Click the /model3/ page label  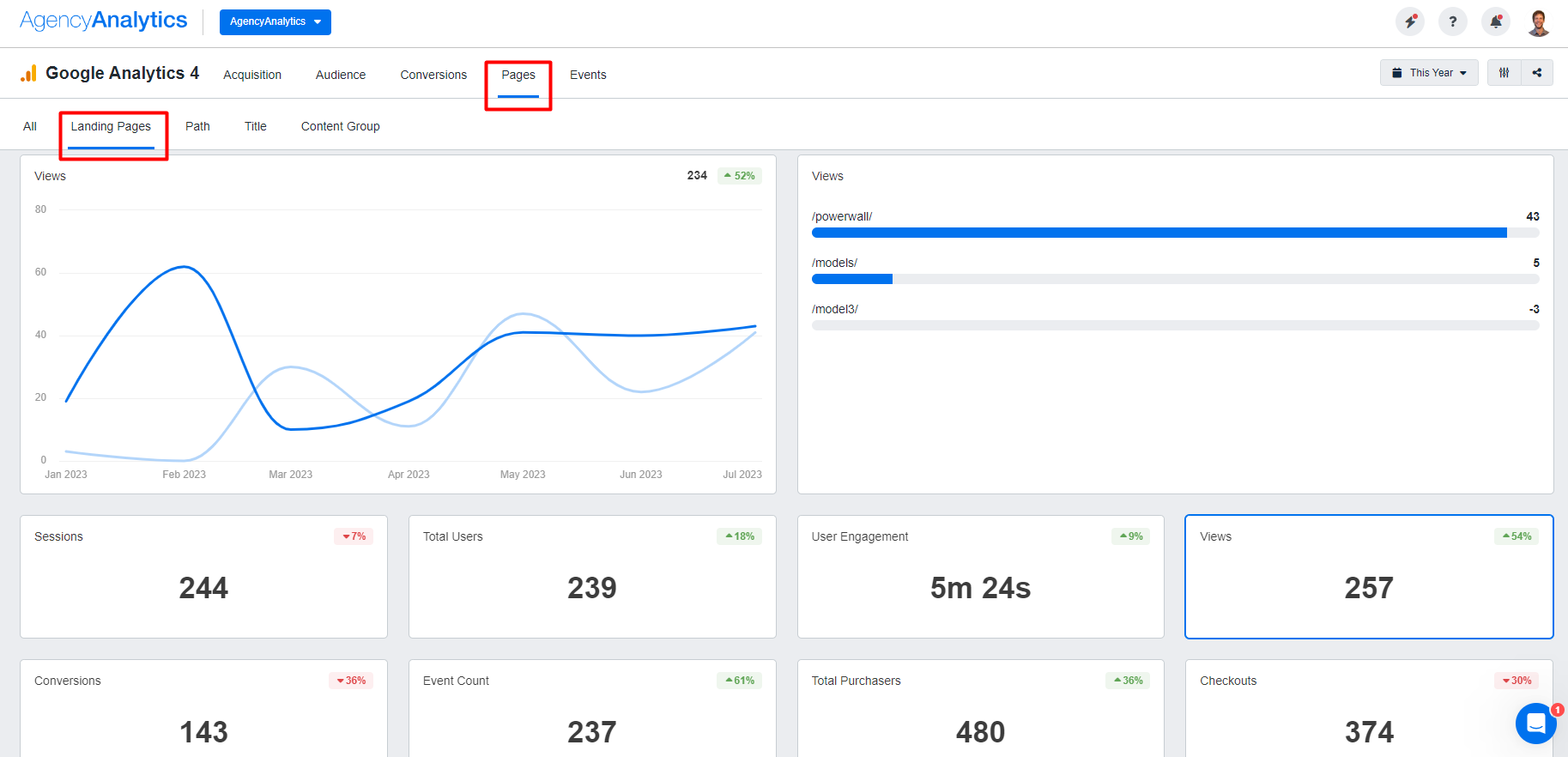pos(835,309)
